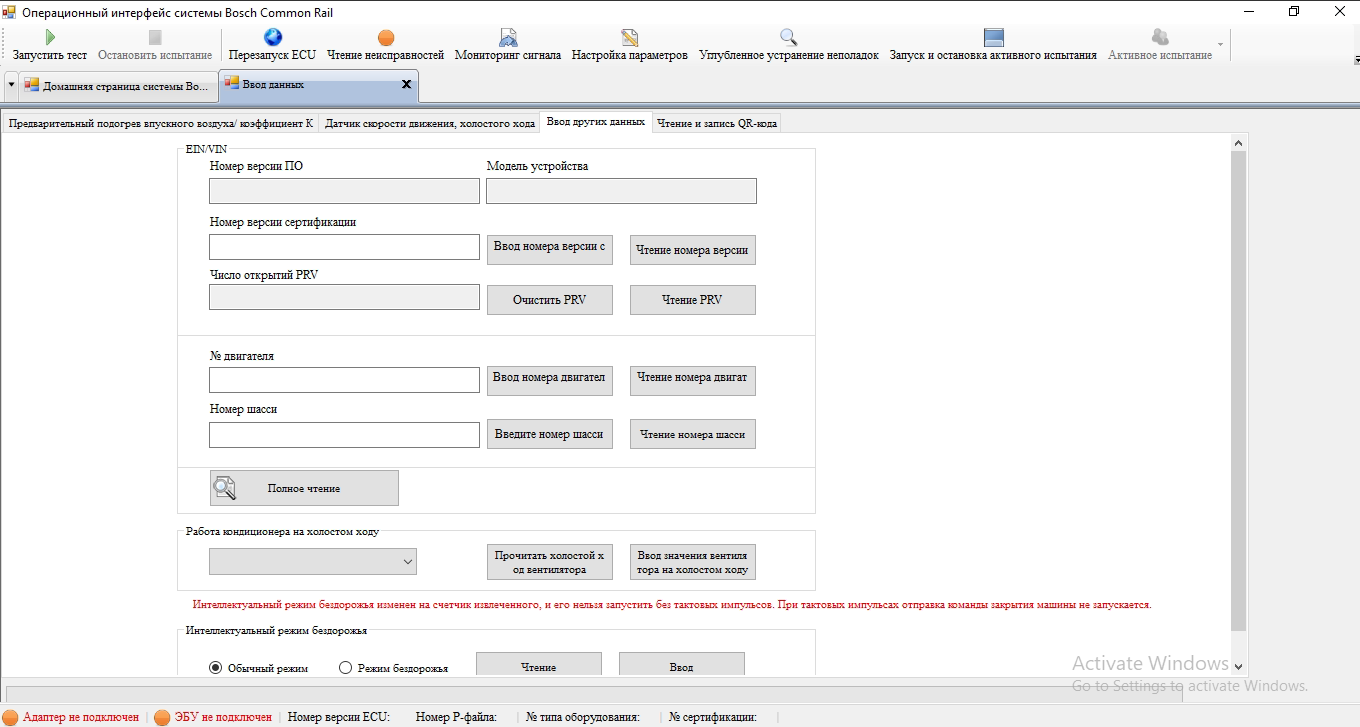Open Мониторинг сигнала toolbar icon

[x=508, y=38]
